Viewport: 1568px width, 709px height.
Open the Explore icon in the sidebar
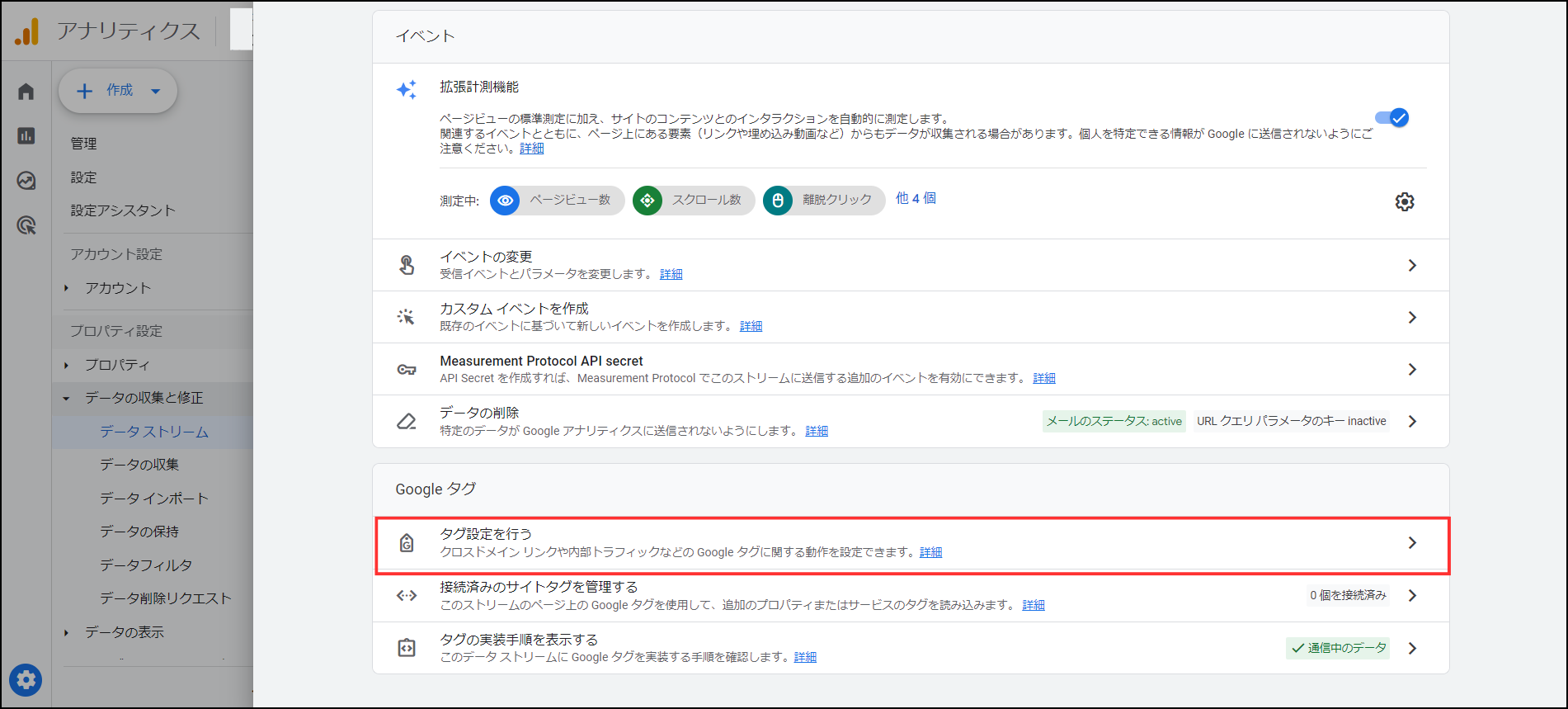(x=26, y=180)
